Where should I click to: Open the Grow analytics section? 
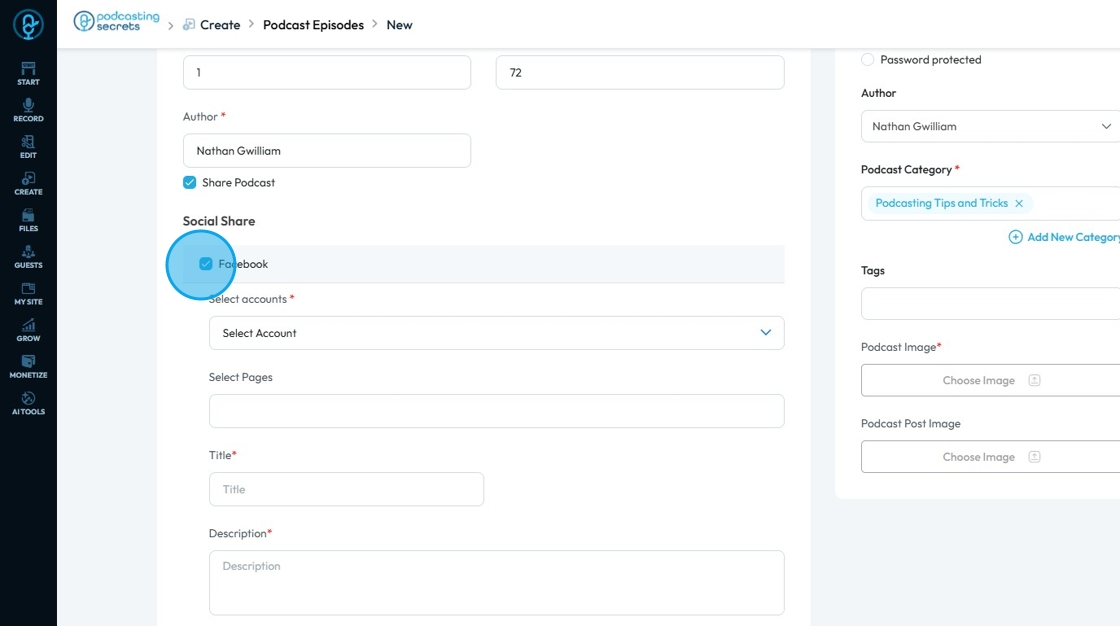click(x=28, y=330)
